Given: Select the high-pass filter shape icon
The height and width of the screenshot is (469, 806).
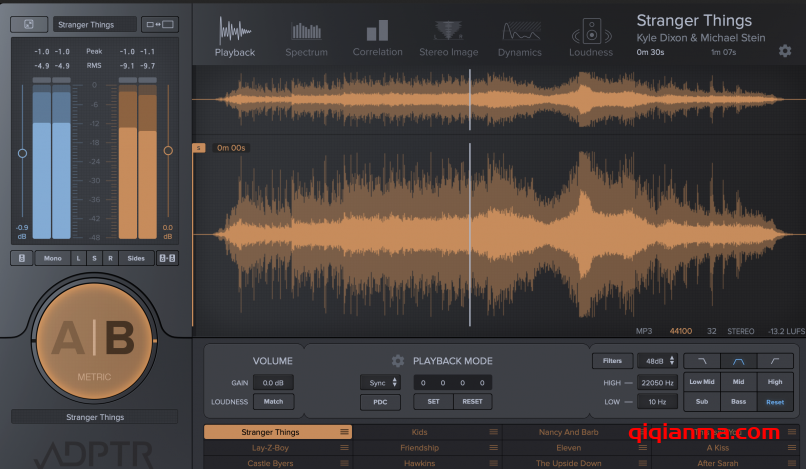Looking at the screenshot, I should pos(775,361).
